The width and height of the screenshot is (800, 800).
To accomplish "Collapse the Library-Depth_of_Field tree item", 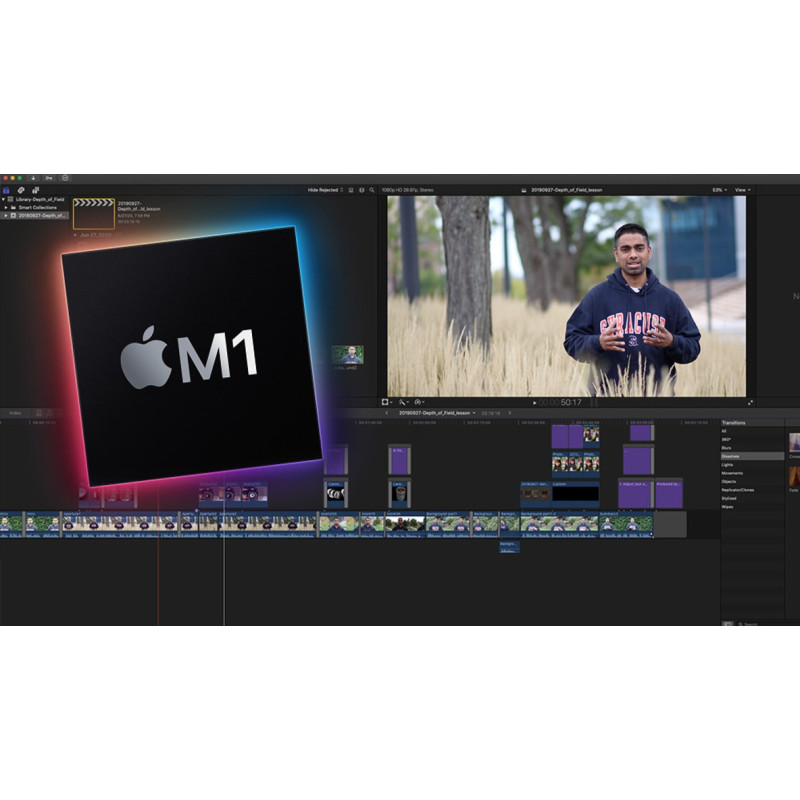I will click(x=3, y=199).
